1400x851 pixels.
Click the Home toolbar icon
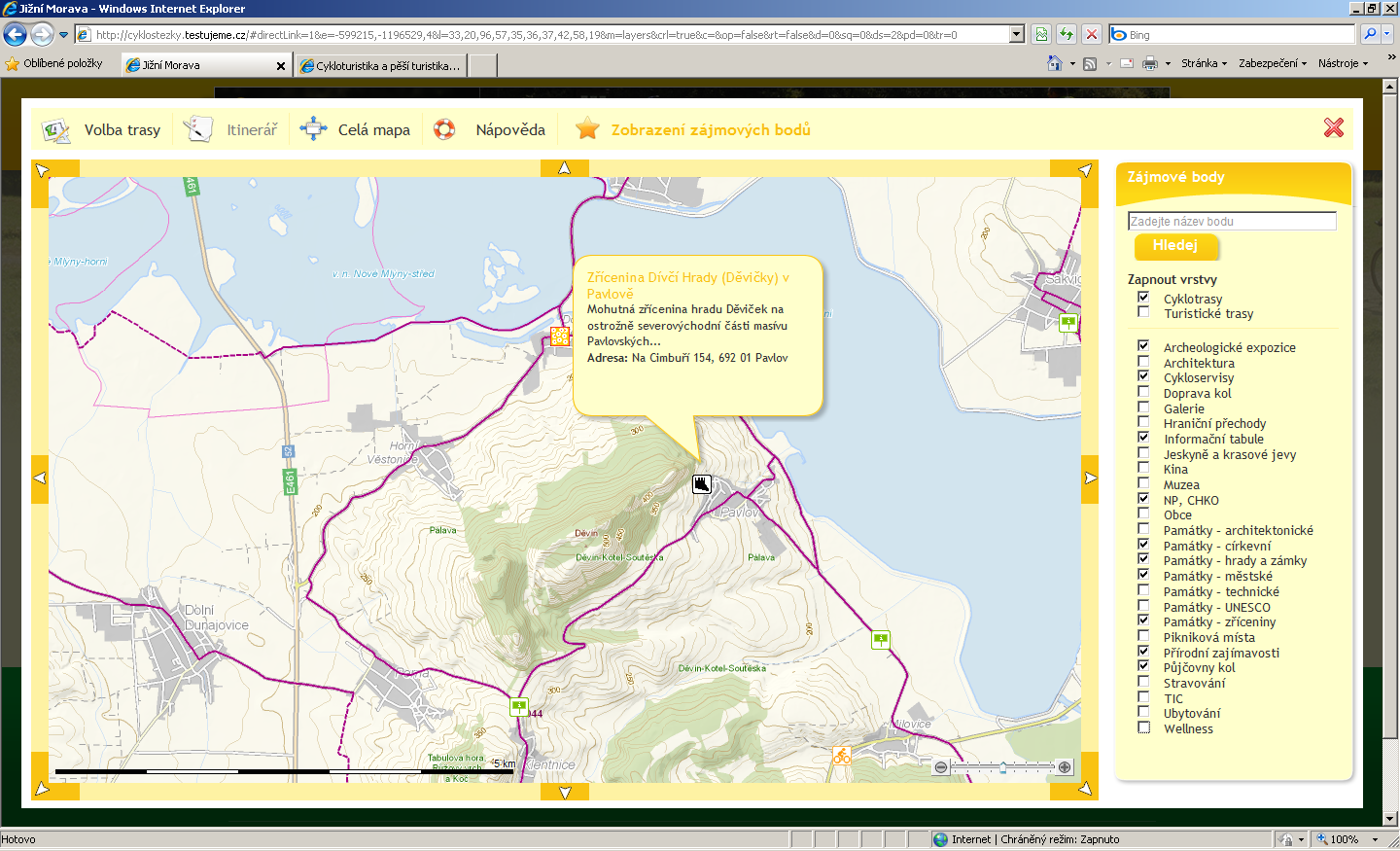1055,63
